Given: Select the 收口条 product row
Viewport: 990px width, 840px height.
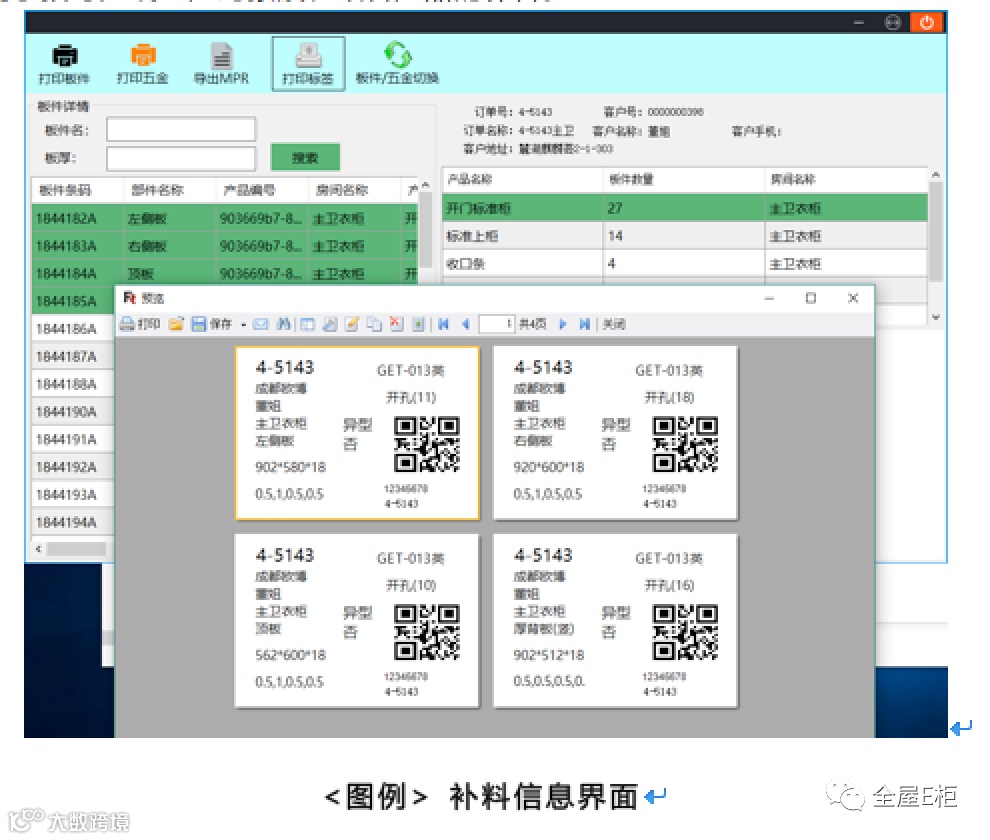Looking at the screenshot, I should (x=685, y=263).
